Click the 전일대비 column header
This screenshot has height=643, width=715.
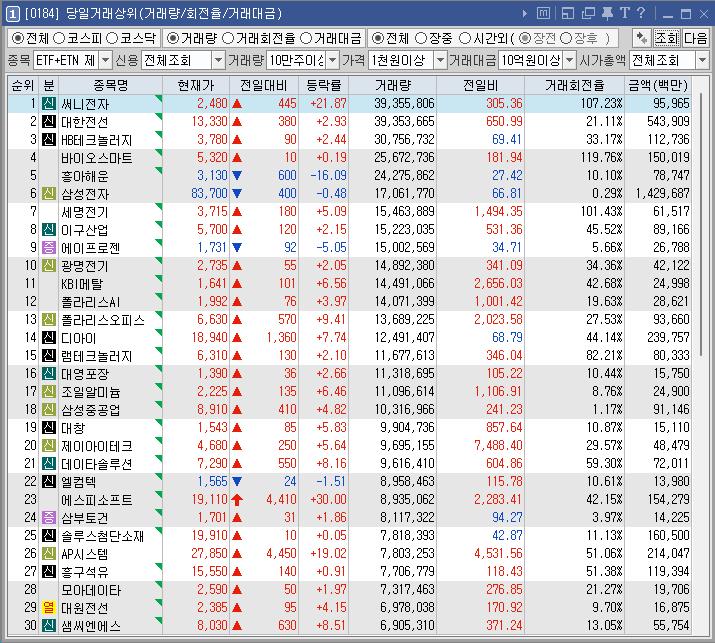click(x=264, y=85)
